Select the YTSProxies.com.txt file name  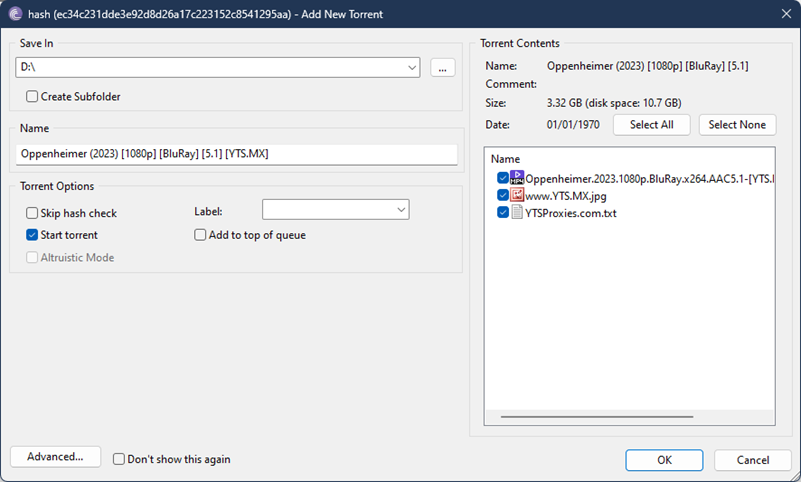571,213
